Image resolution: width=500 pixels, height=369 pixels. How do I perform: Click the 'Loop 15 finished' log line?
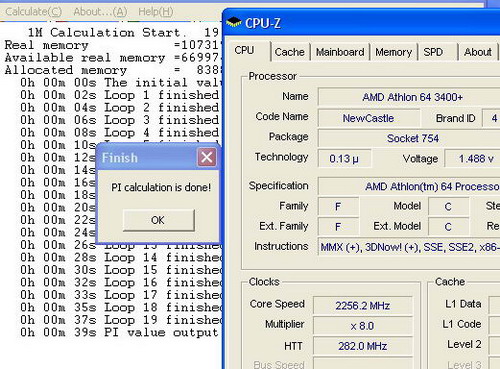point(121,270)
